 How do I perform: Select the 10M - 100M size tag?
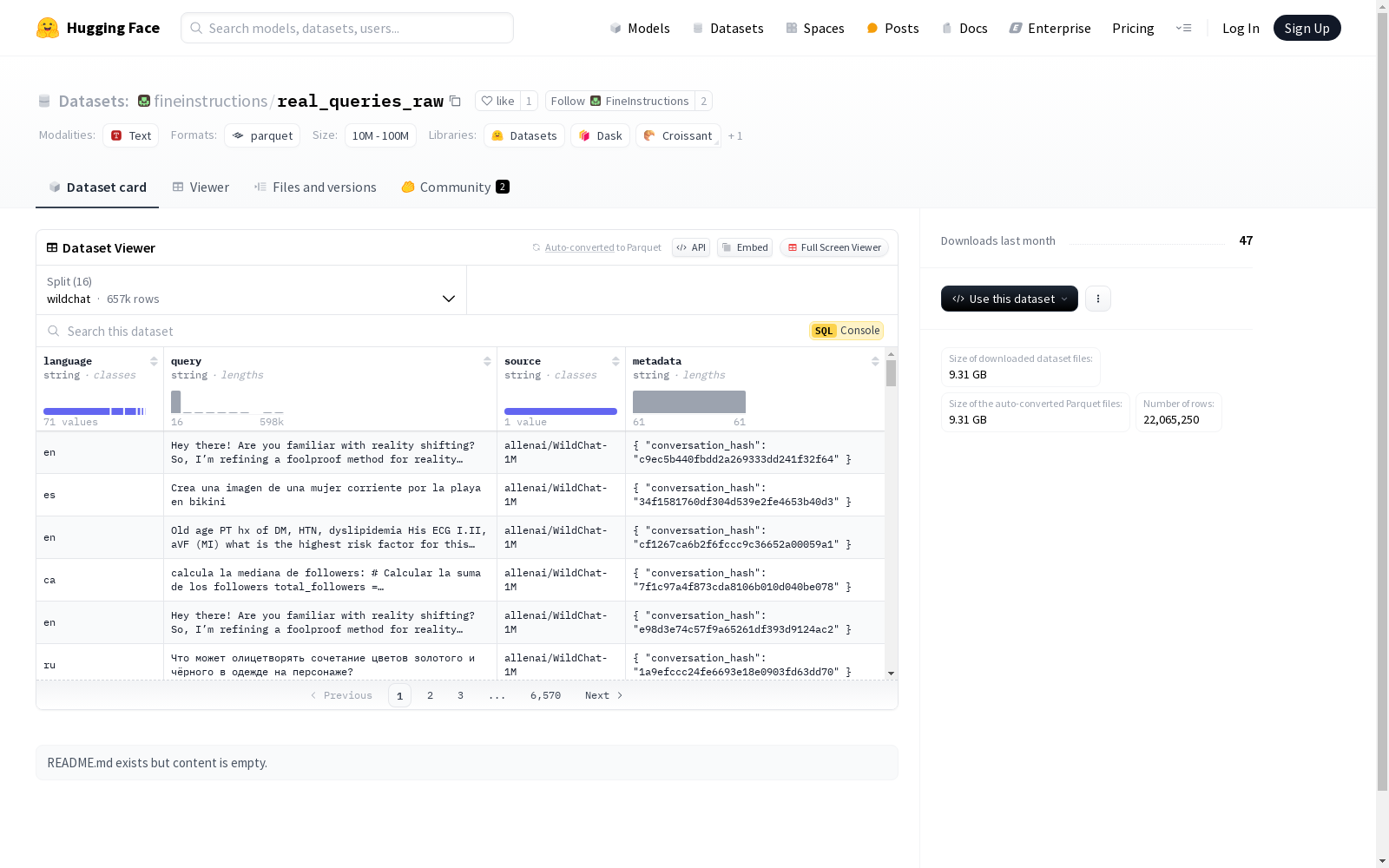pos(380,135)
